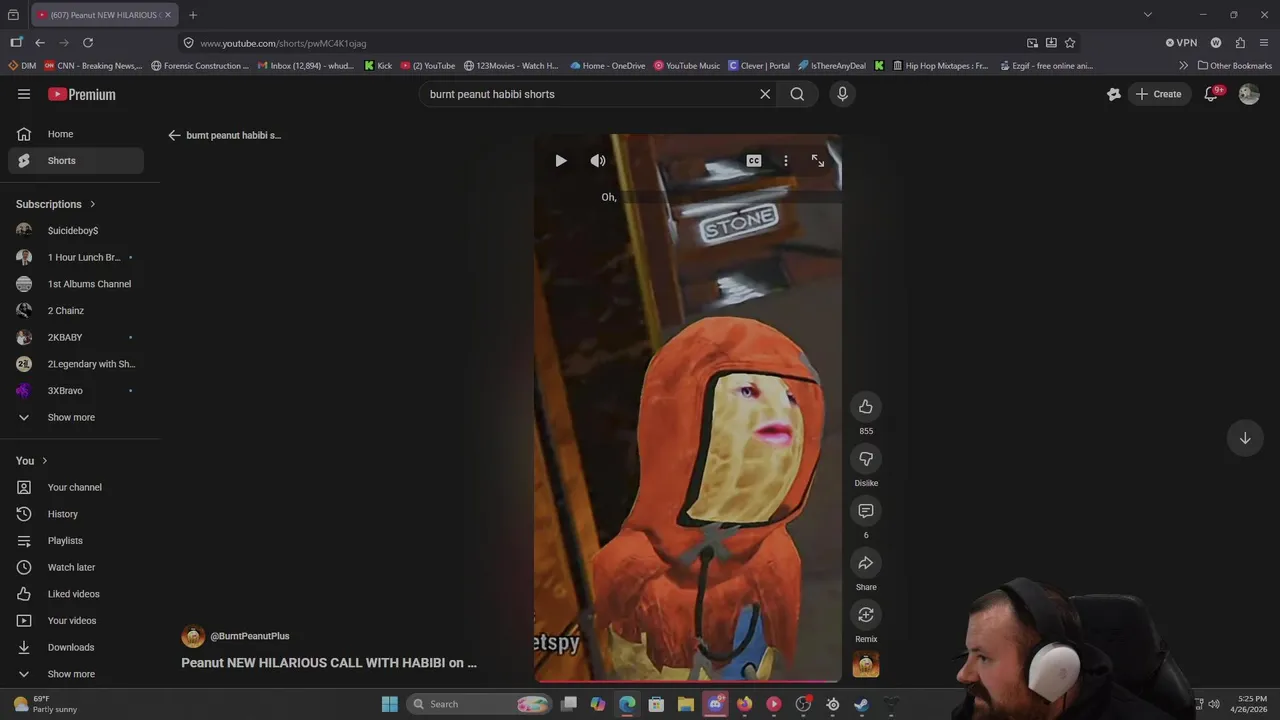Open 1st Albums Channel subscription
Screen dimensions: 1280x720
point(76,284)
